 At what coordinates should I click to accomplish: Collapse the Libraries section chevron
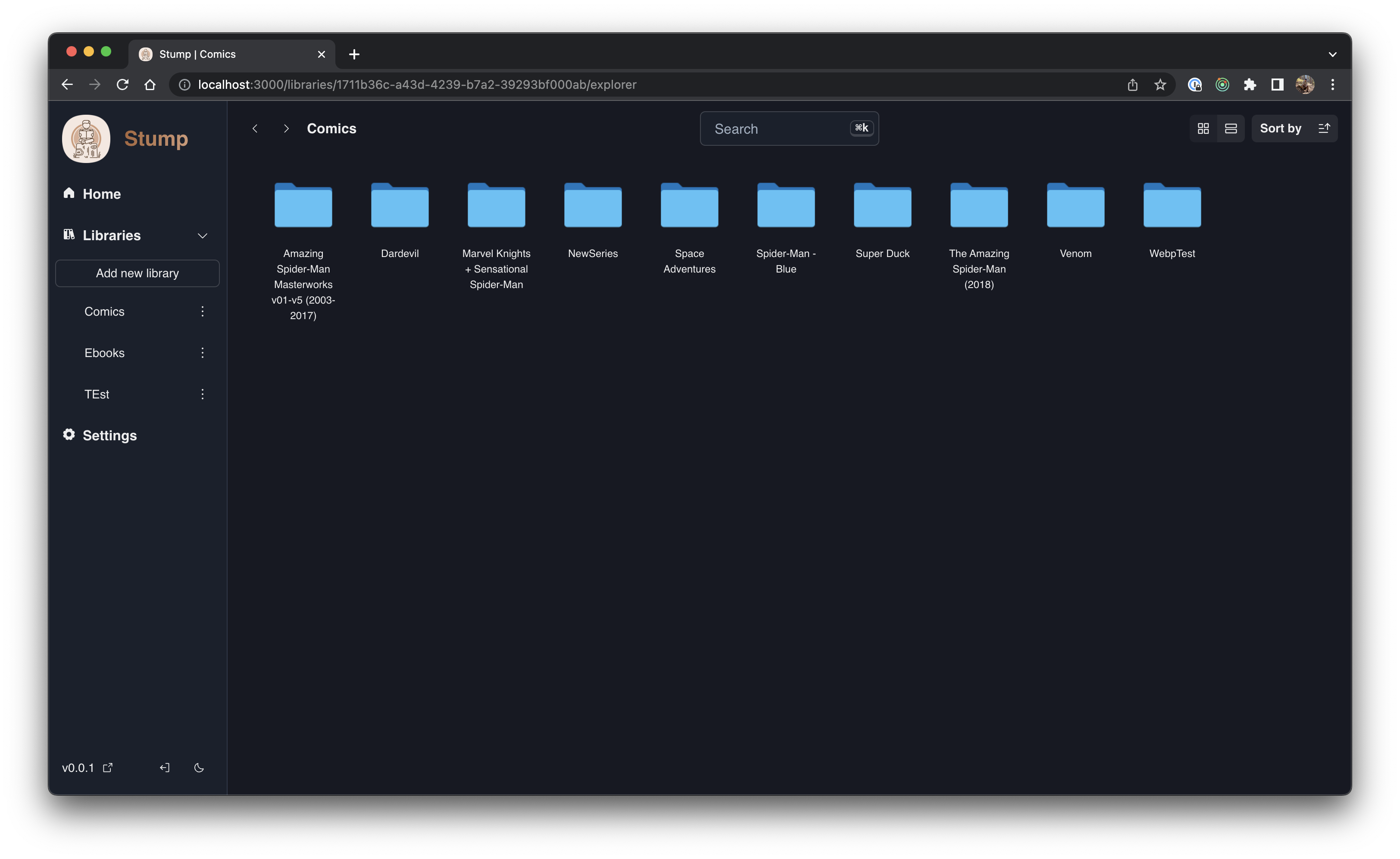coord(203,235)
